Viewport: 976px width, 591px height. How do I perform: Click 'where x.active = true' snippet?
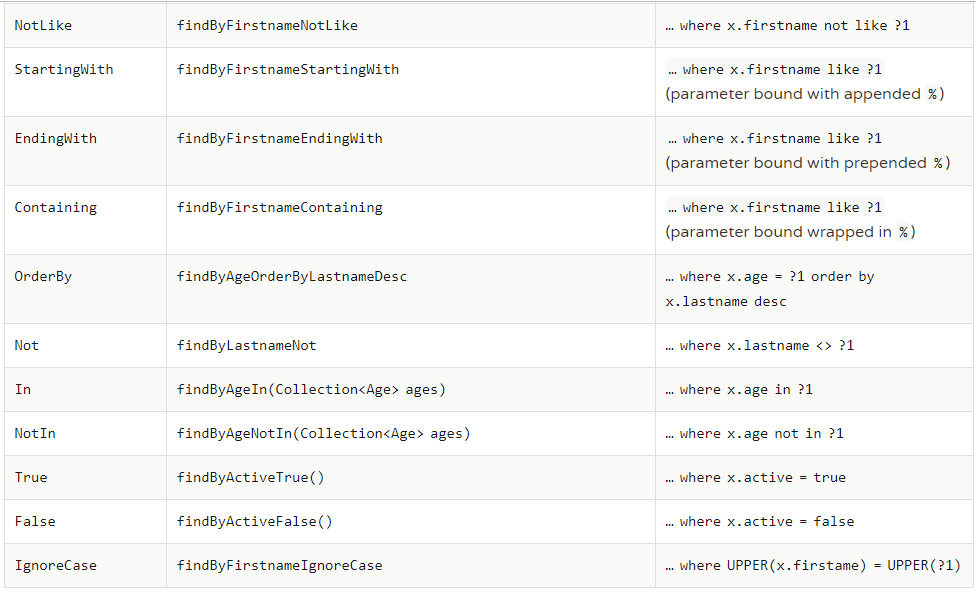[763, 478]
